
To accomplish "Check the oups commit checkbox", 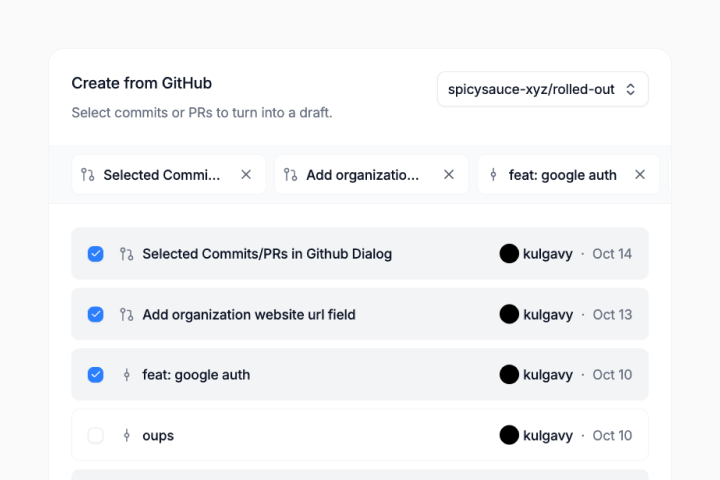I will [x=96, y=436].
